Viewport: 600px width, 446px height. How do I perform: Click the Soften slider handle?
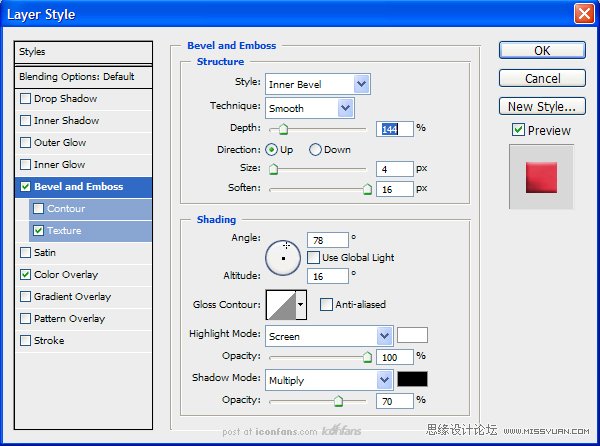click(367, 189)
